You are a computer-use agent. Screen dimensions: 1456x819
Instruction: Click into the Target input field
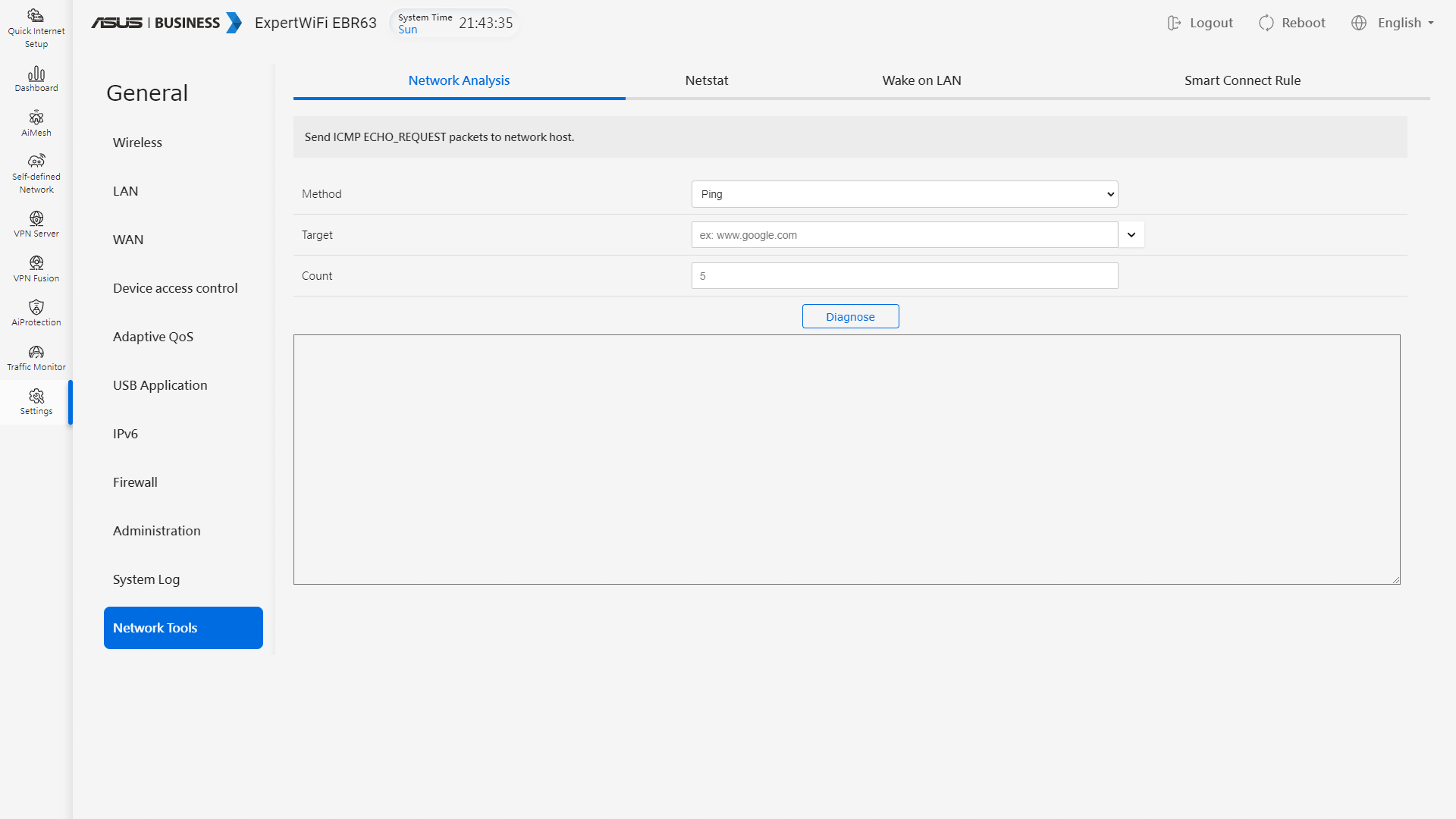[x=904, y=235]
